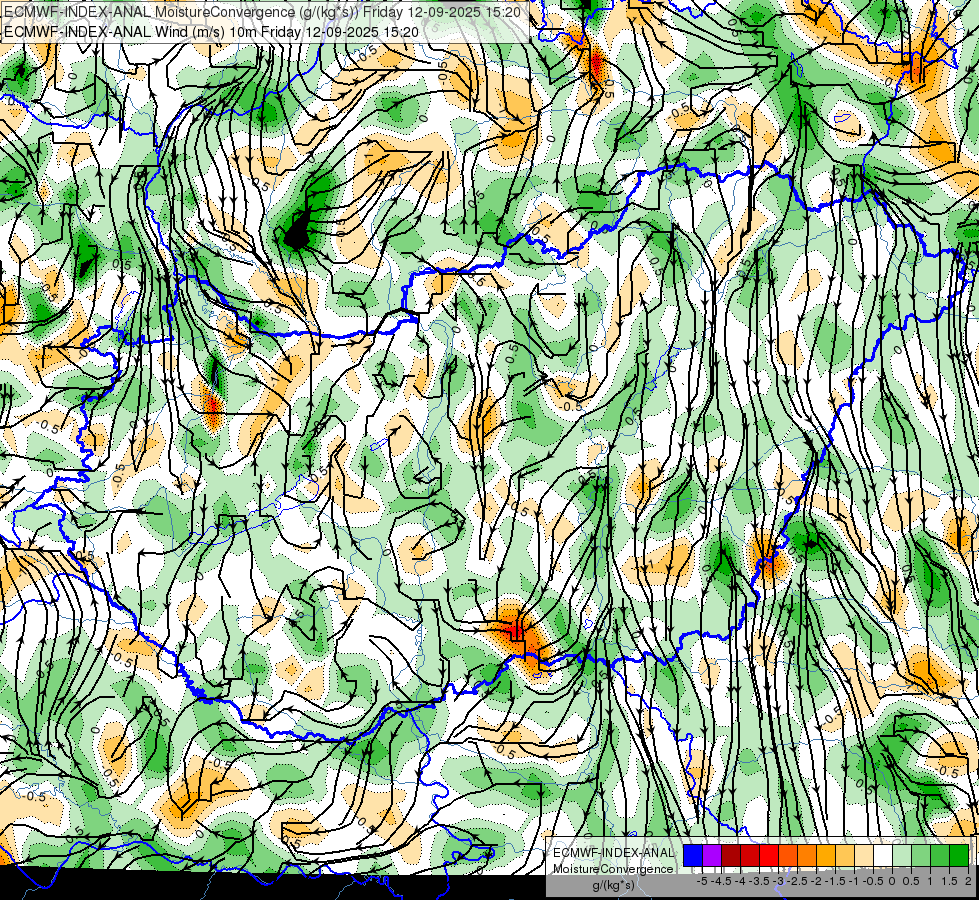Click the -2.5 tick label in legend
The width and height of the screenshot is (979, 900).
point(797,881)
